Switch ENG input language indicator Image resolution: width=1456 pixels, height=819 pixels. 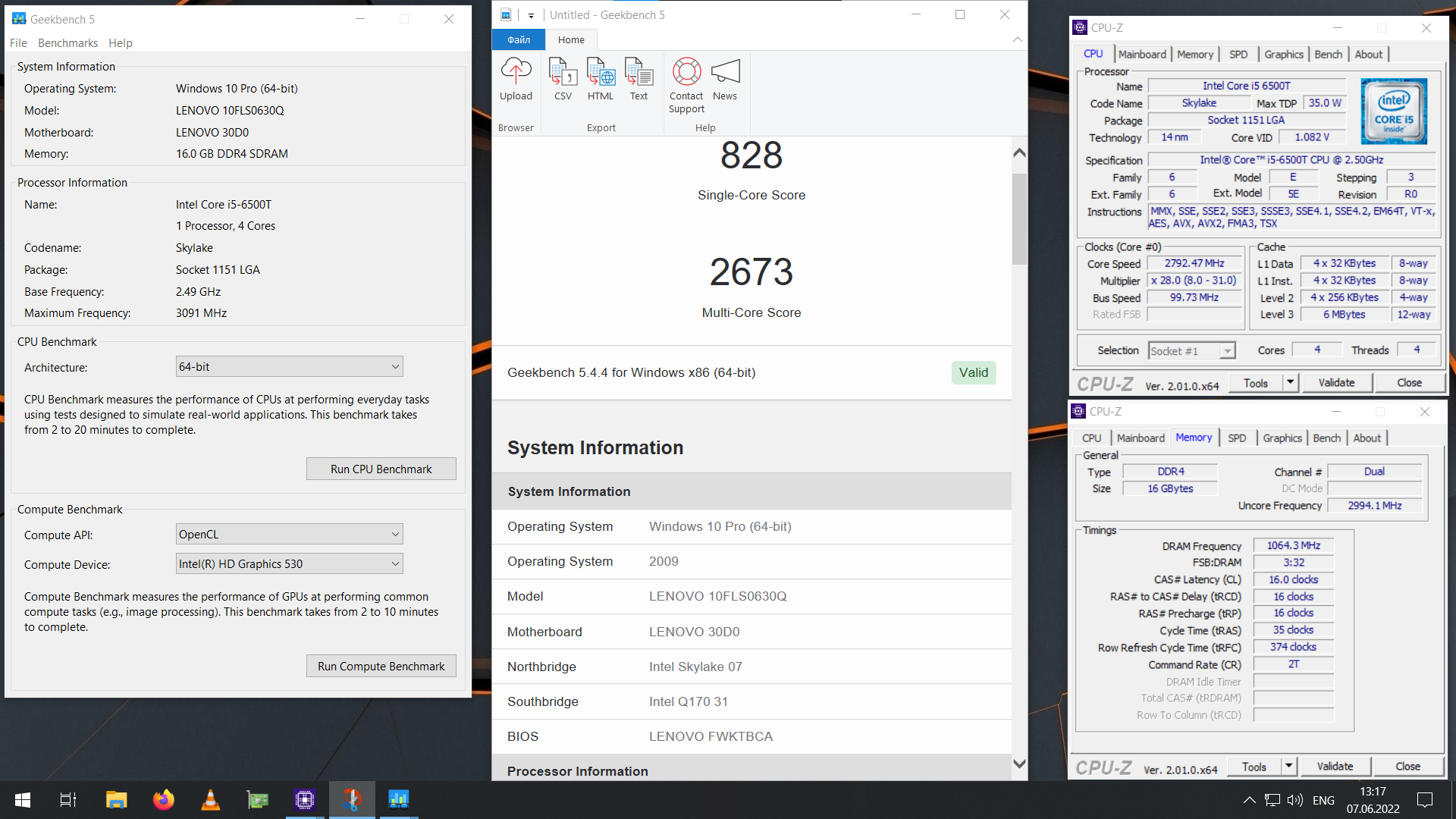pyautogui.click(x=1323, y=800)
